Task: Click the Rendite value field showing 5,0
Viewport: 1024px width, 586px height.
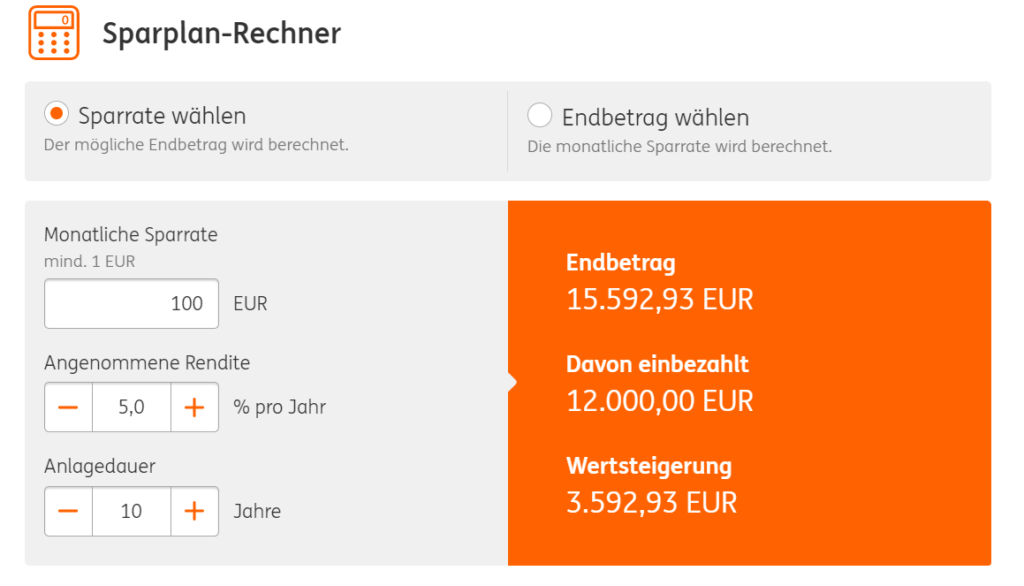Action: [x=131, y=407]
